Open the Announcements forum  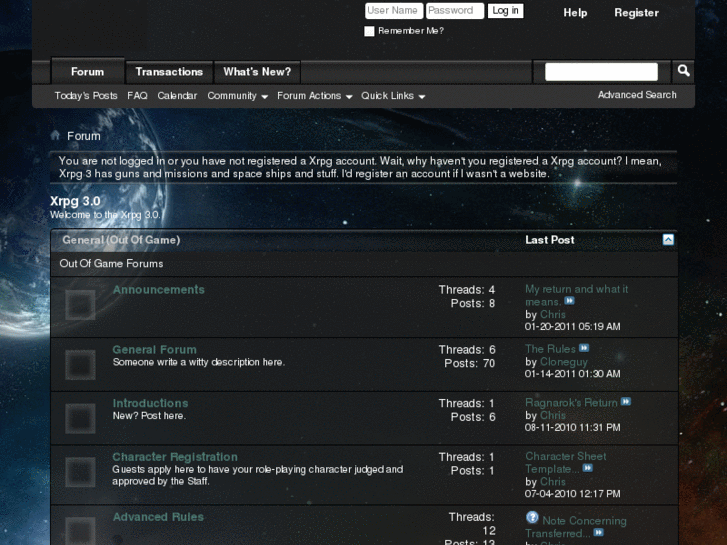(x=159, y=289)
